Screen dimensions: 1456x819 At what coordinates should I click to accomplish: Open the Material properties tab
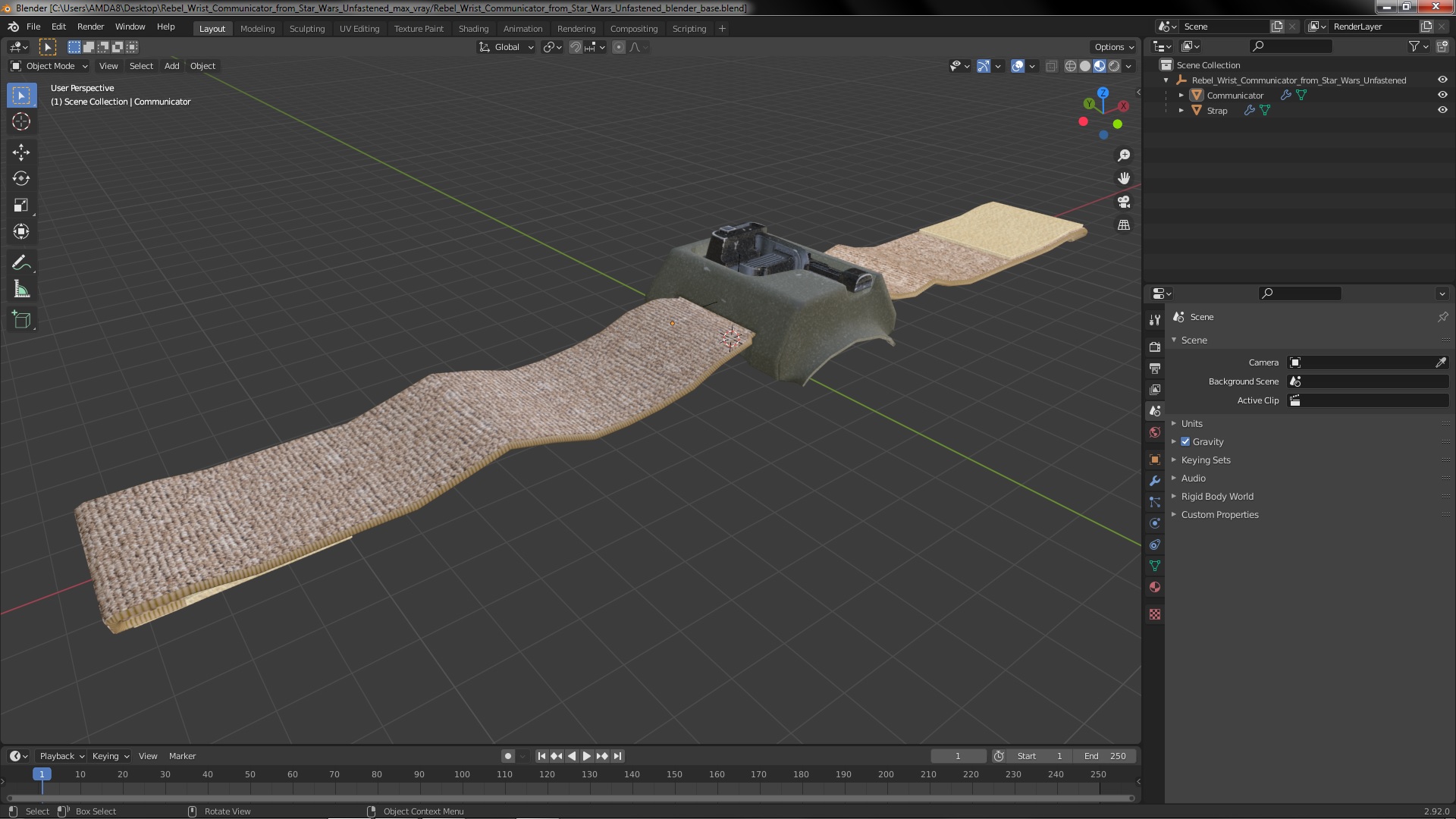[1155, 587]
